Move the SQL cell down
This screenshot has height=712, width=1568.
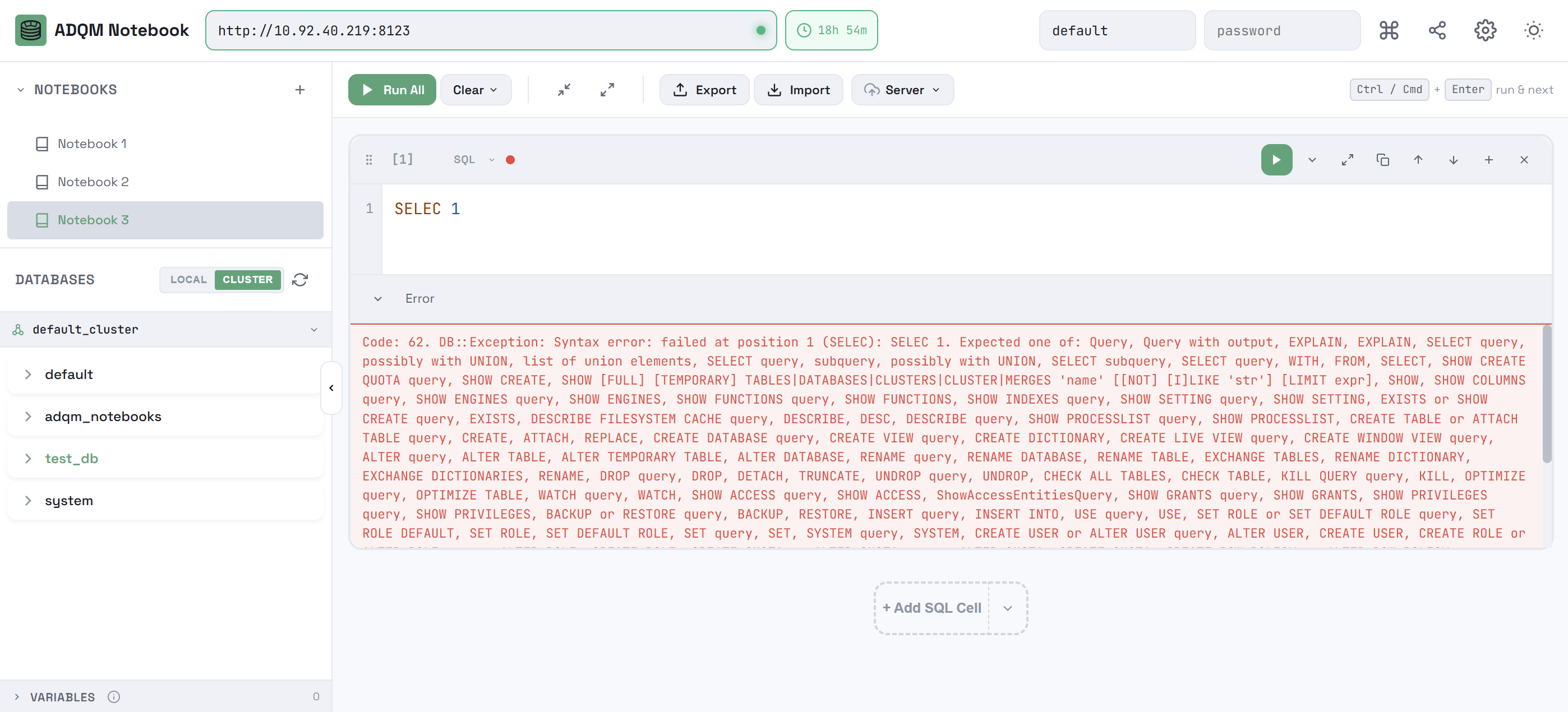pos(1453,159)
